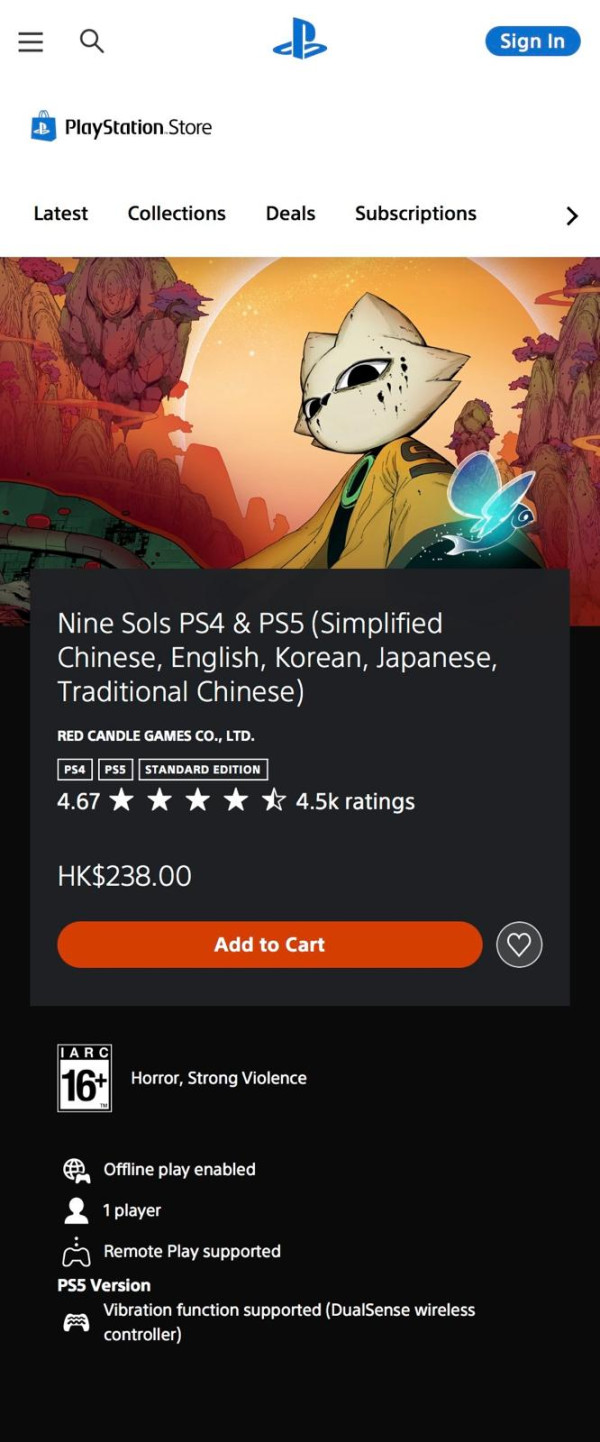600x1442 pixels.
Task: Click the Remote Play controller icon
Action: 76,1252
